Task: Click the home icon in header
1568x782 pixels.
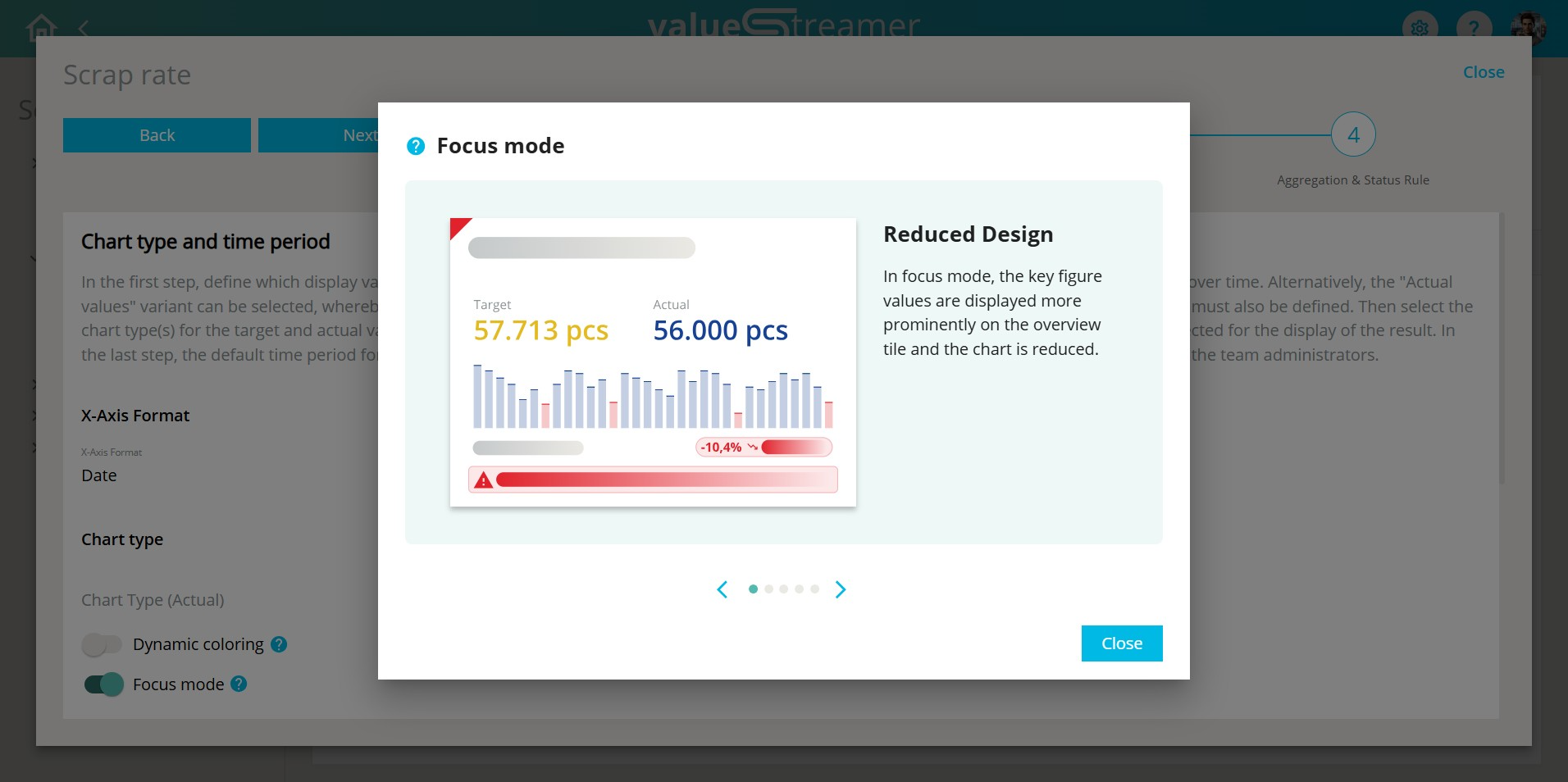Action: point(41,27)
